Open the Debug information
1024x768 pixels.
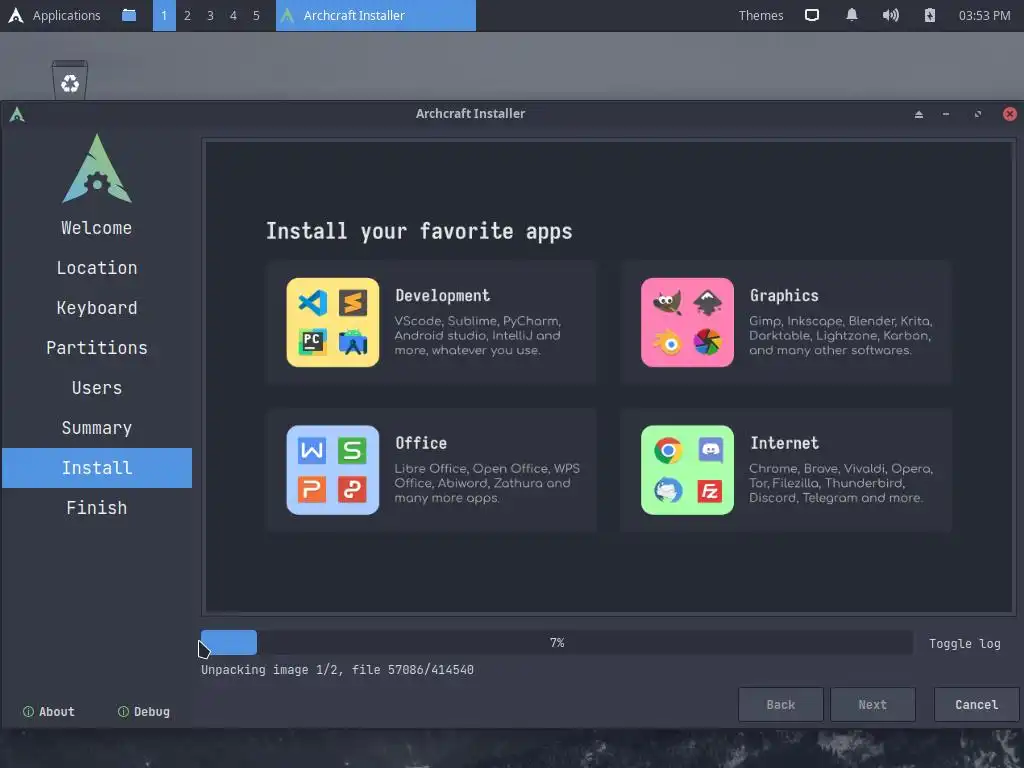(x=144, y=711)
